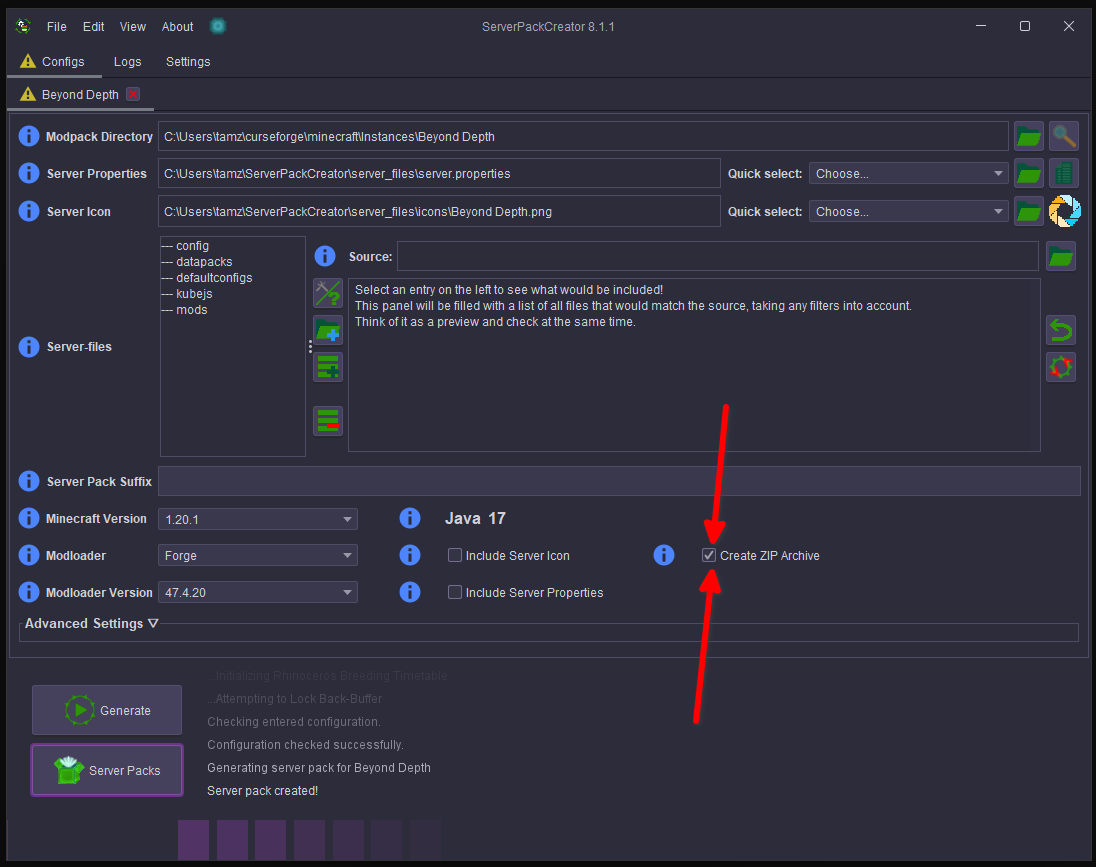Screen dimensions: 1096x867
Task: Open Server Properties Quick select dropdown
Action: pos(908,173)
